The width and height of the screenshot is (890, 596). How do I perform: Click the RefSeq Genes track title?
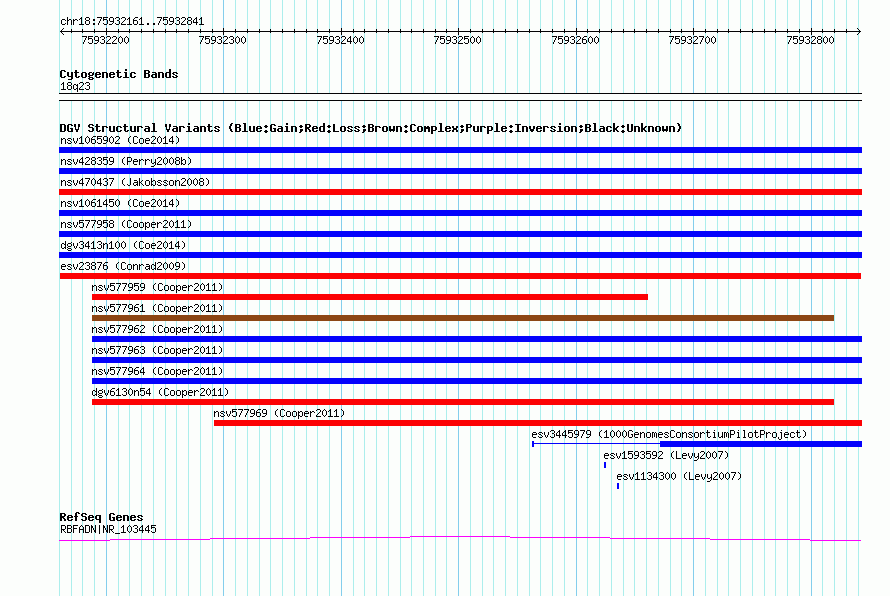click(x=101, y=517)
